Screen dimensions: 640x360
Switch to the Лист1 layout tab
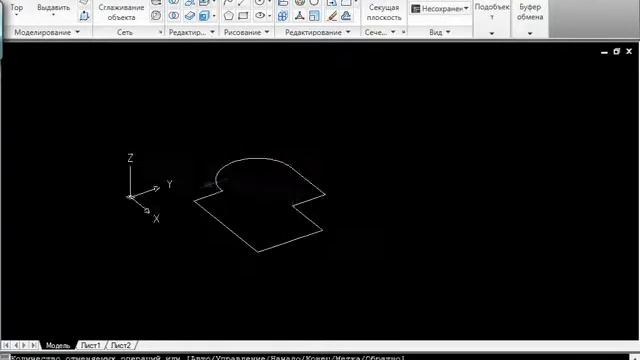point(90,345)
